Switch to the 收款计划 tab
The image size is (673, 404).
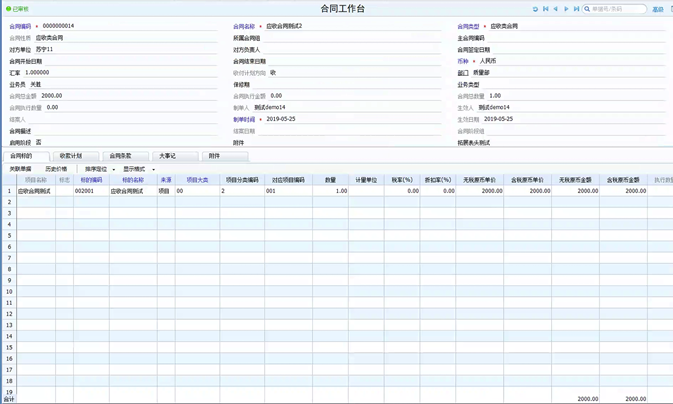coord(76,156)
